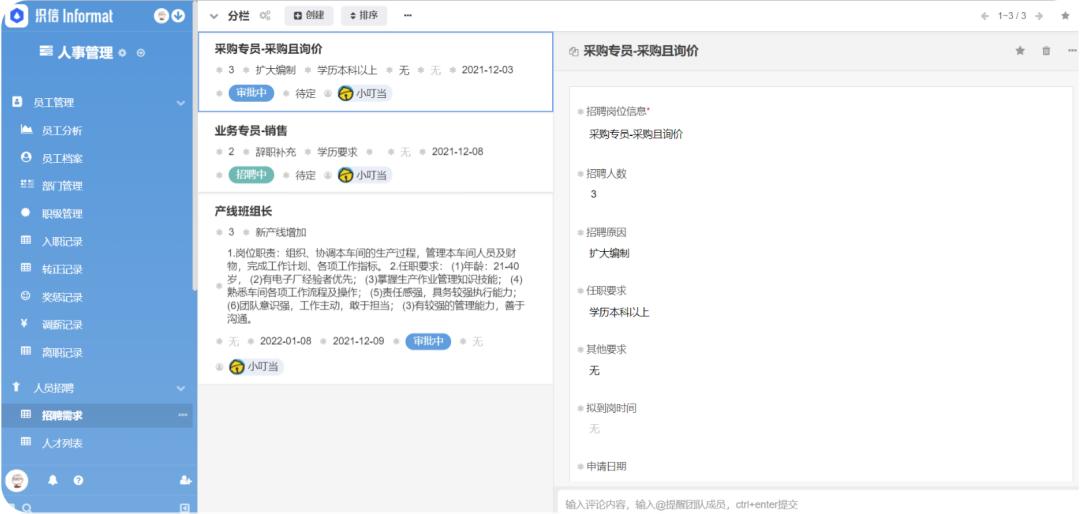This screenshot has width=1080, height=514.
Task: Open 员工档案 in sidebar
Action: [x=62, y=158]
